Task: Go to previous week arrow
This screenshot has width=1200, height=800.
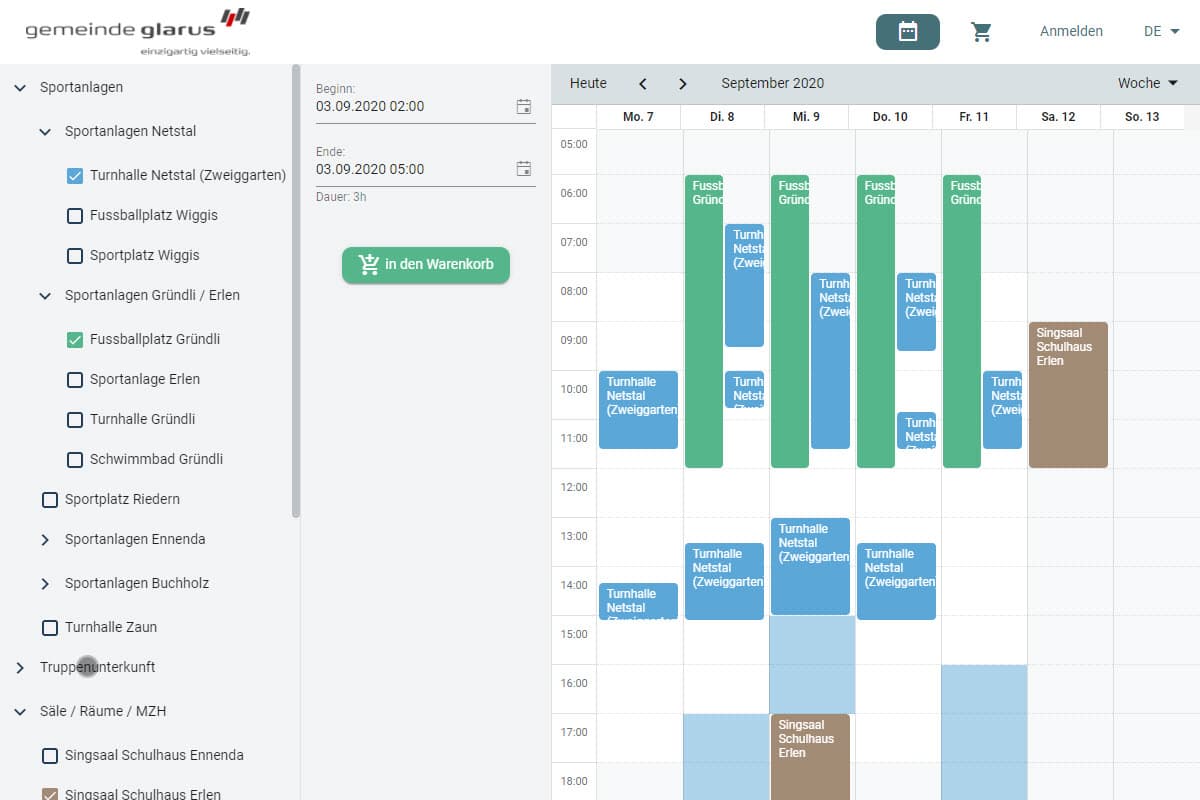Action: (x=643, y=84)
